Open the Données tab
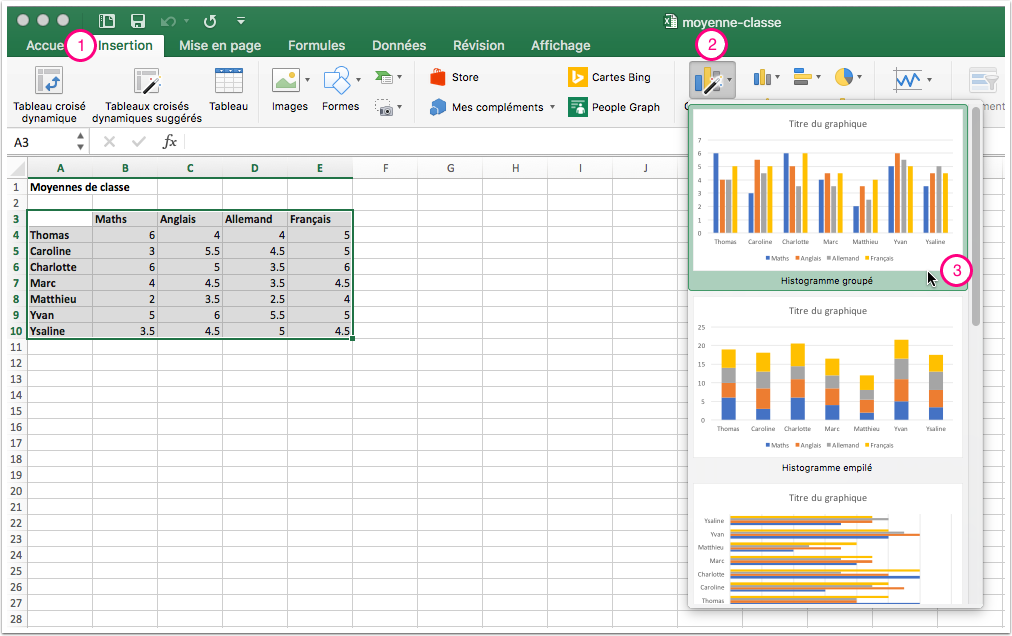1012x636 pixels. [399, 45]
